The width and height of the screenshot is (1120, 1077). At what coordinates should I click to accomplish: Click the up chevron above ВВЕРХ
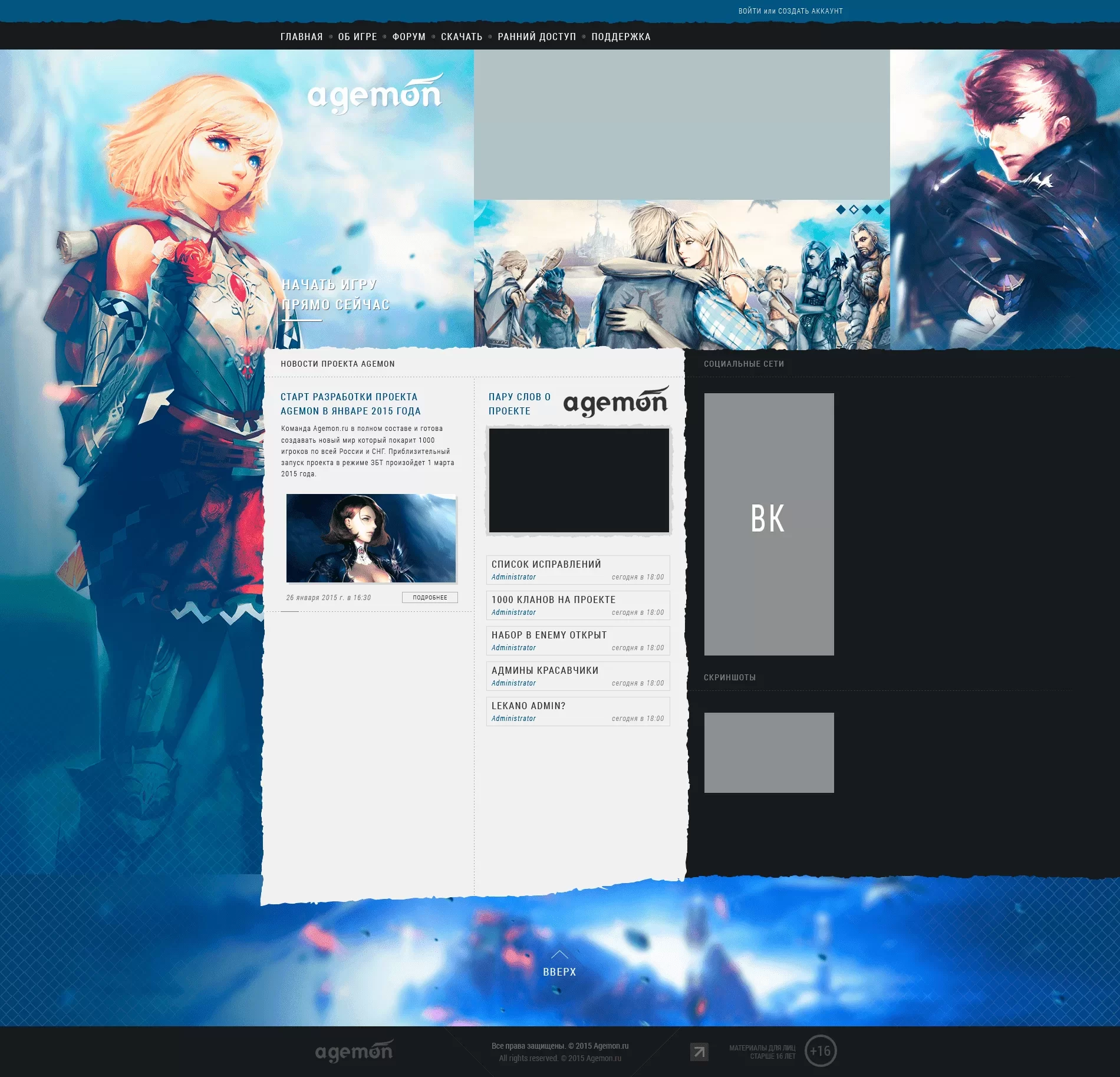(x=559, y=954)
